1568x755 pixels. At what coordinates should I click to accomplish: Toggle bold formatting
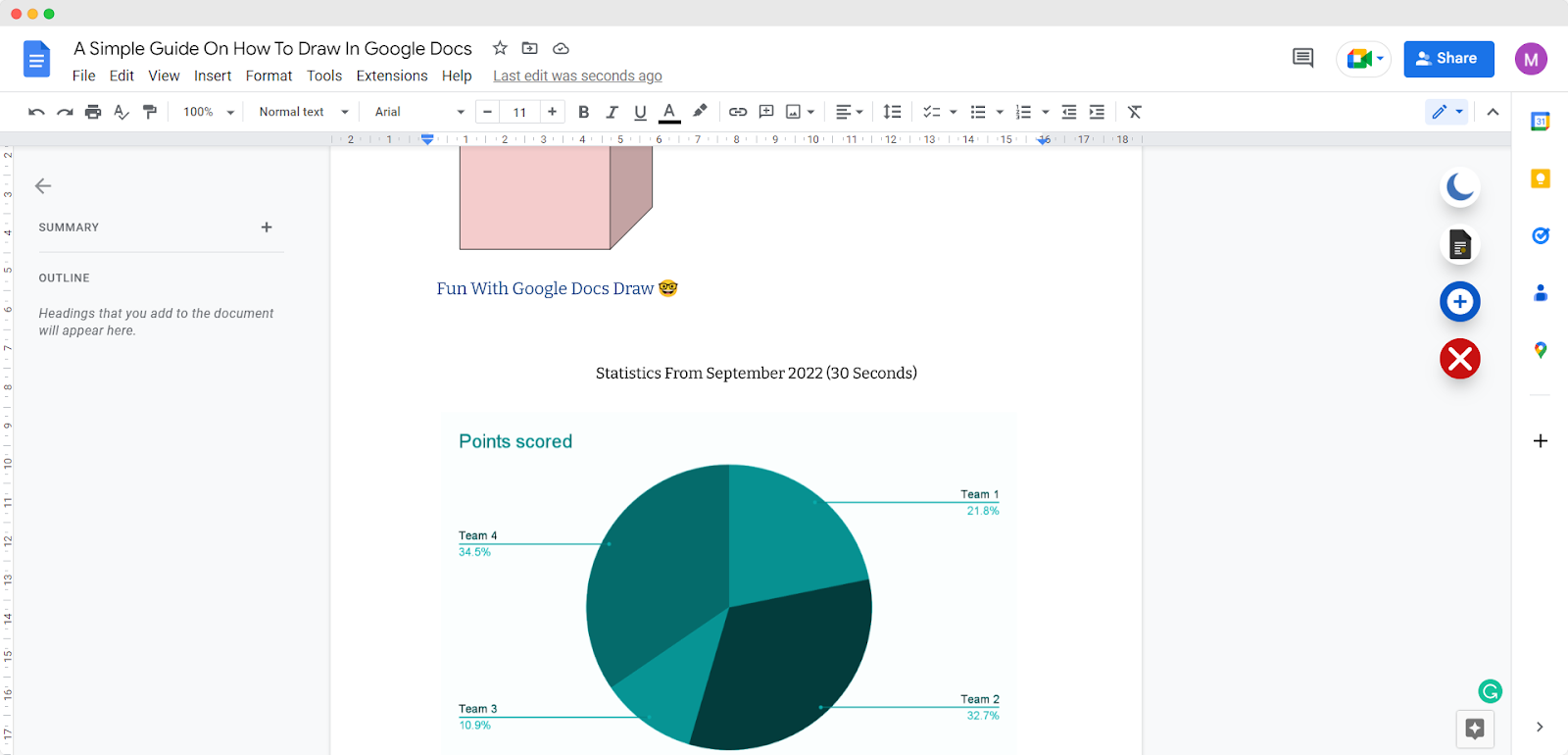pos(584,112)
